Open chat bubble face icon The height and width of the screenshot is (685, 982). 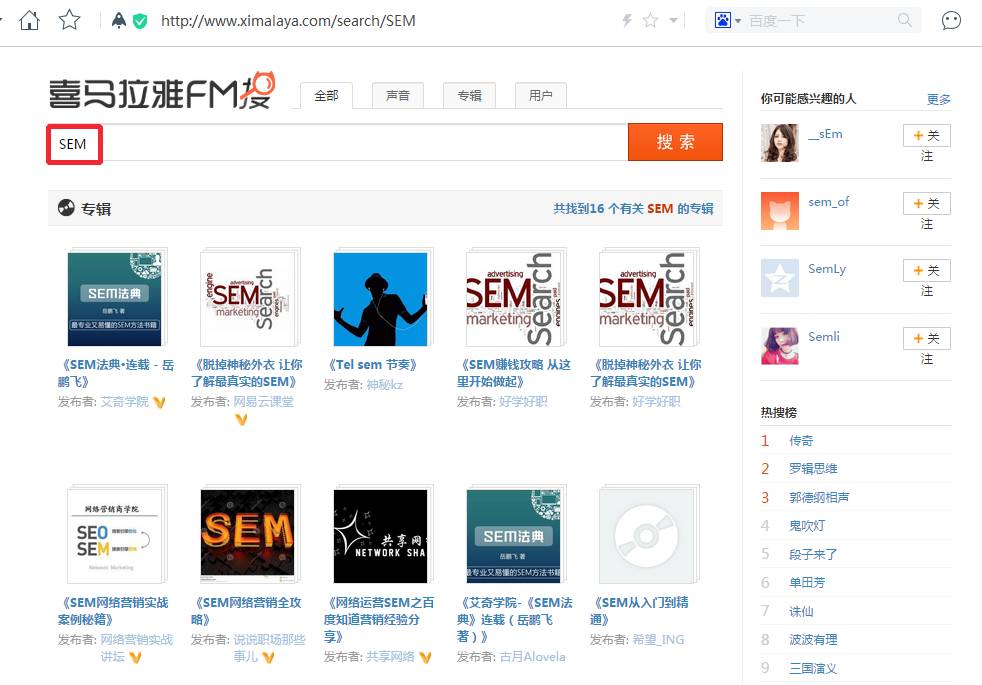coord(951,21)
